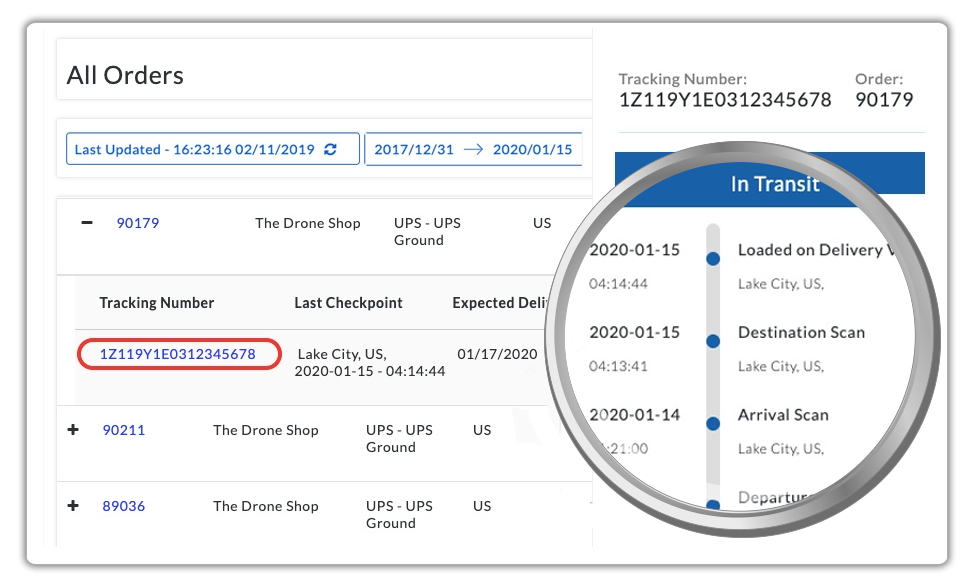Viewport: 972px width, 586px height.
Task: Select start date 2017/12/31 field
Action: click(413, 149)
